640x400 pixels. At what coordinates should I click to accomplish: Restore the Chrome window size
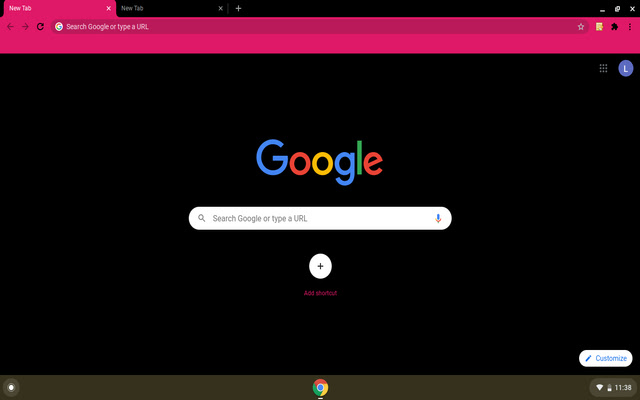[x=618, y=9]
